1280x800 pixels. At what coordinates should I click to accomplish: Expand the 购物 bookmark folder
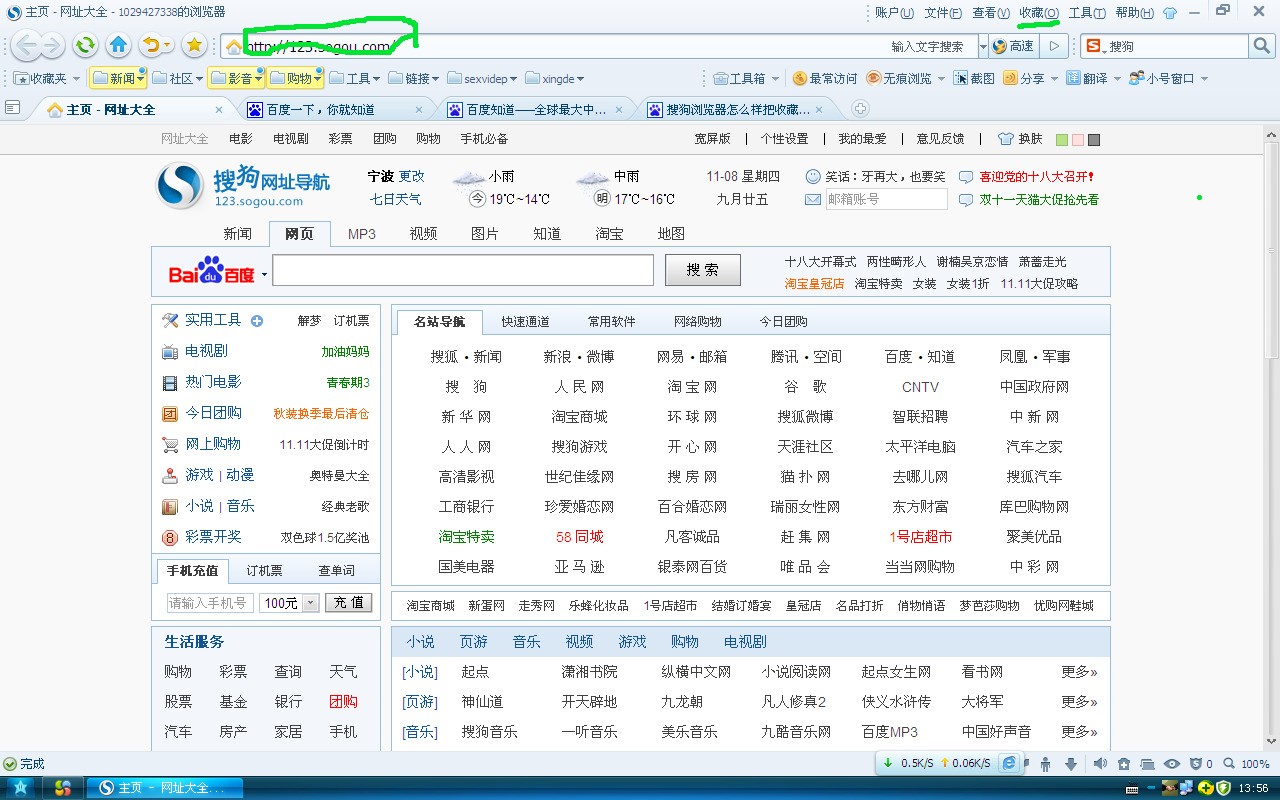318,78
